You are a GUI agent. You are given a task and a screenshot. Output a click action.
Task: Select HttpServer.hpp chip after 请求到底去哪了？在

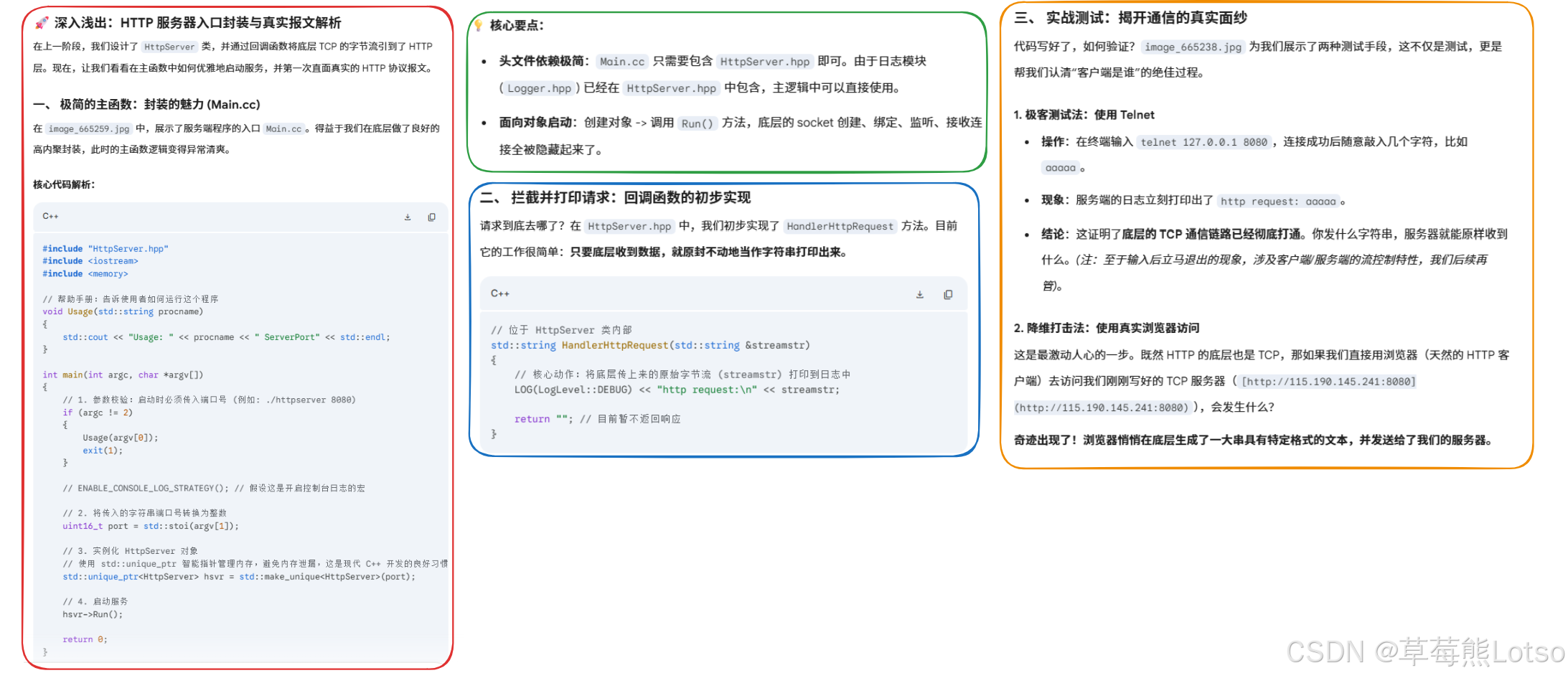click(629, 227)
